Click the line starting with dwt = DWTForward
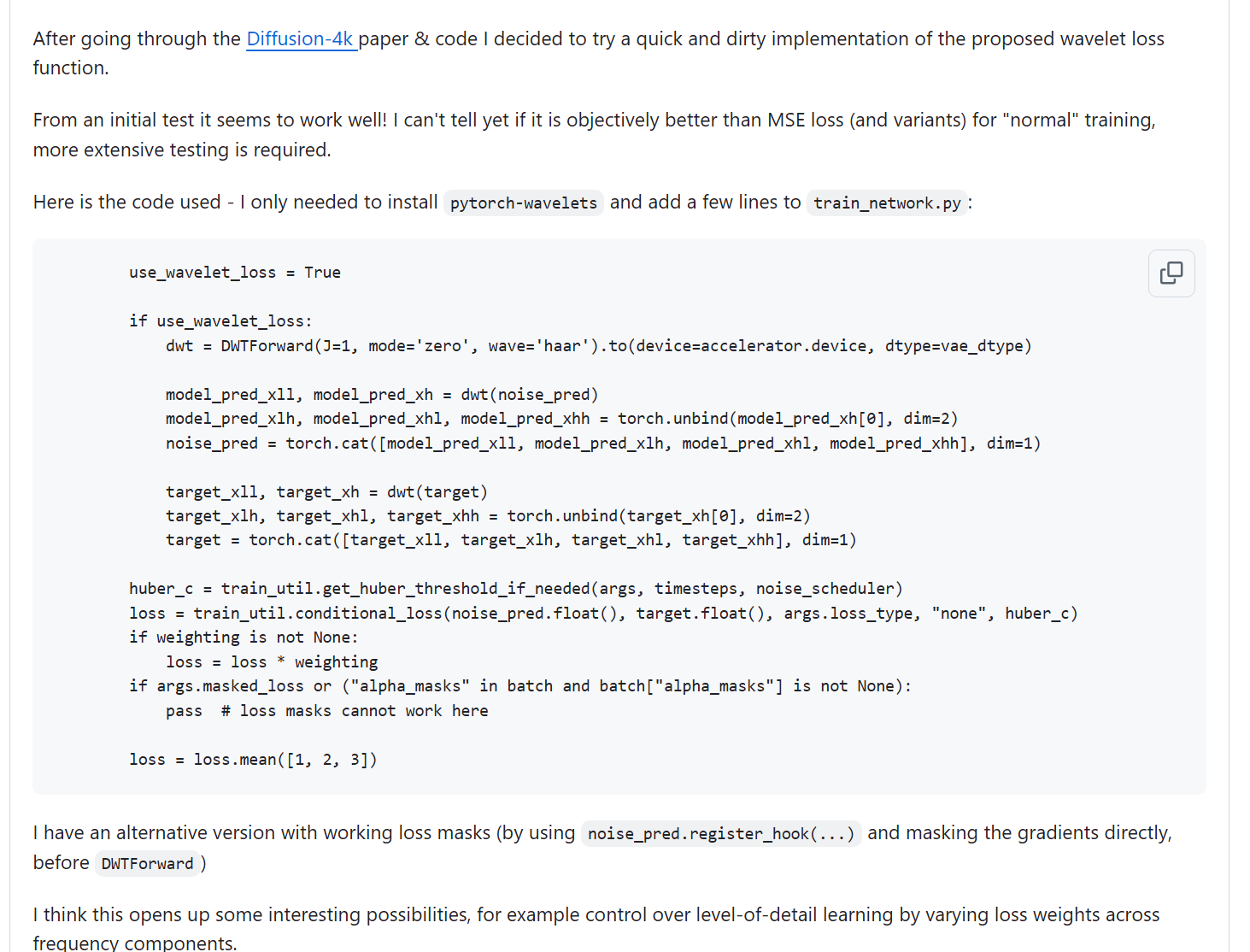The height and width of the screenshot is (952, 1250). click(599, 346)
